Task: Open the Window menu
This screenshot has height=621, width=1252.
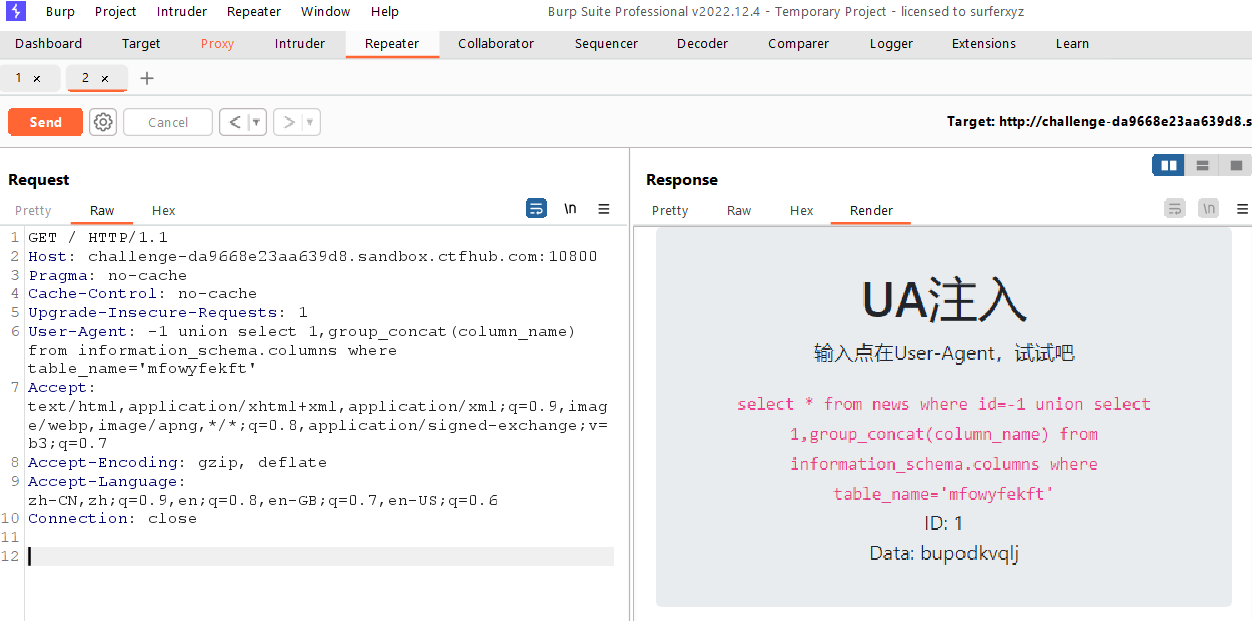Action: (326, 12)
